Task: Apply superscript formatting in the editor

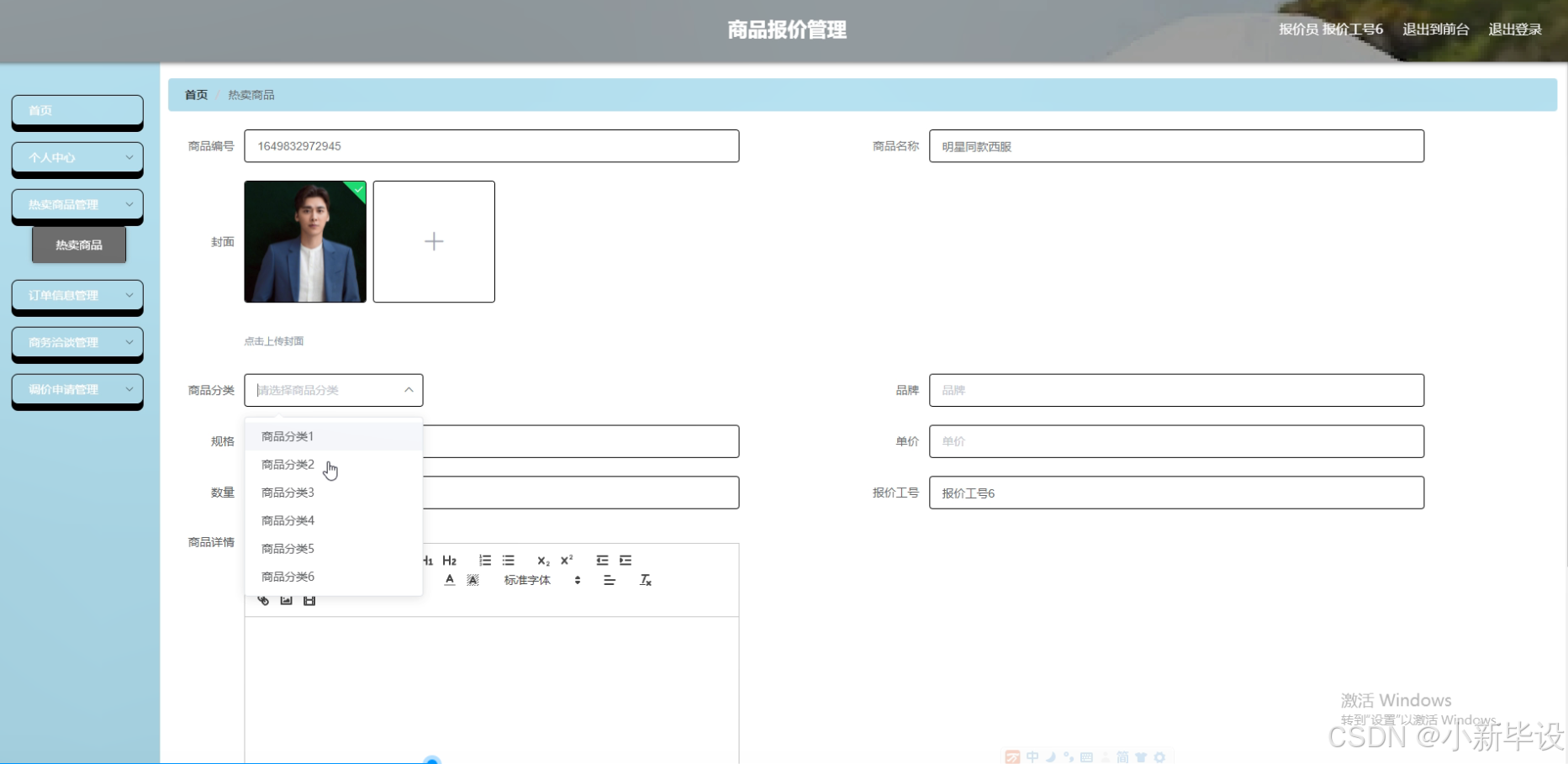Action: click(x=565, y=560)
